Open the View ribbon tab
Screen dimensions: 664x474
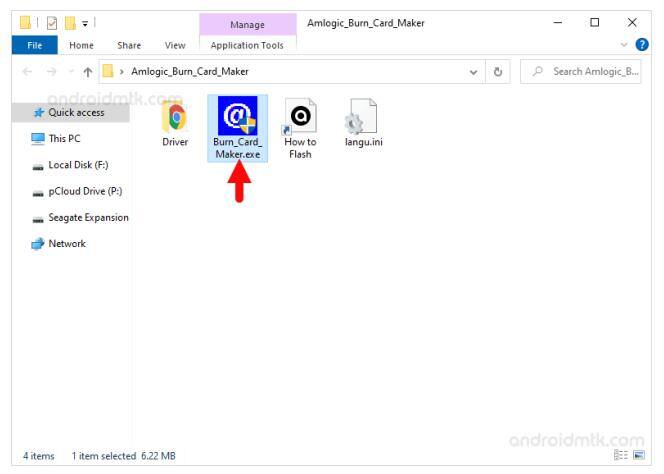click(x=175, y=45)
